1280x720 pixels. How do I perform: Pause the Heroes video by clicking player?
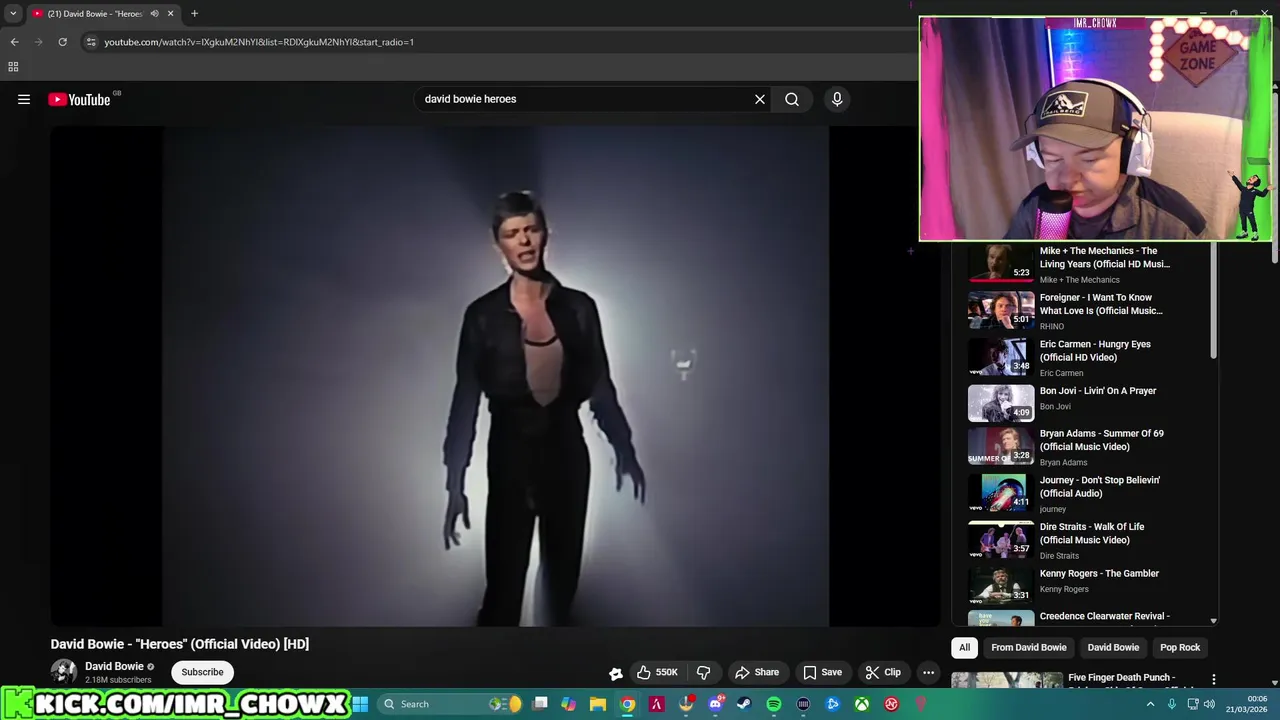[x=495, y=375]
